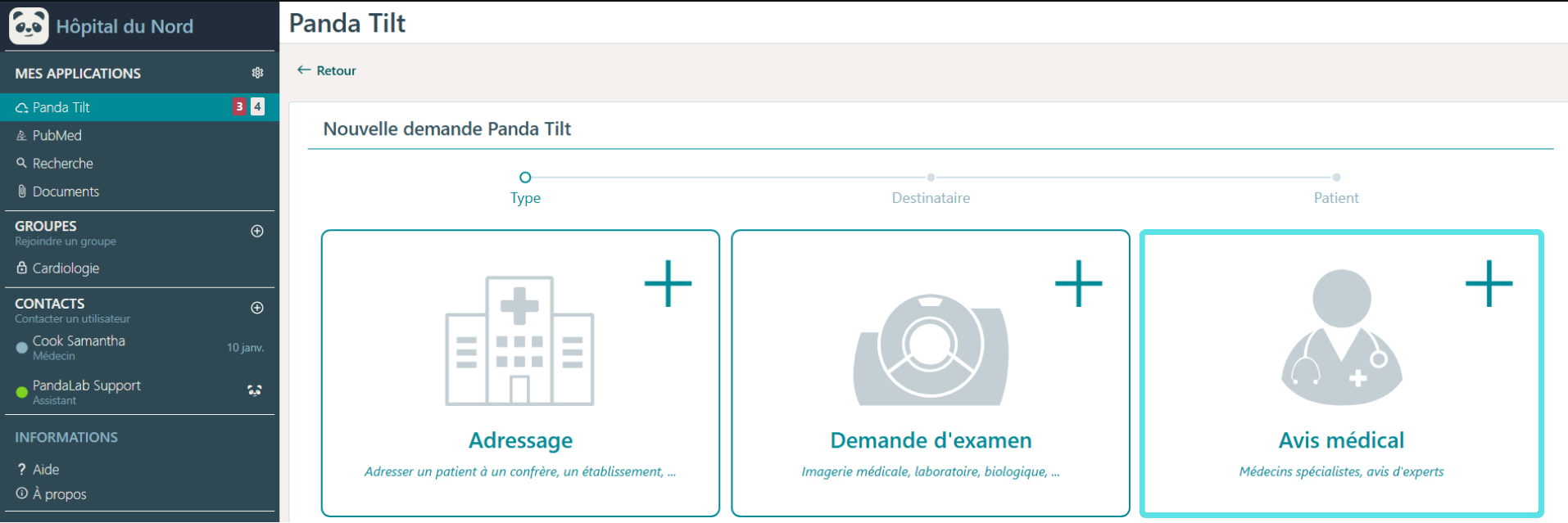This screenshot has height=523, width=1568.
Task: Click Médecin role under Cook Samantha
Action: click(54, 356)
